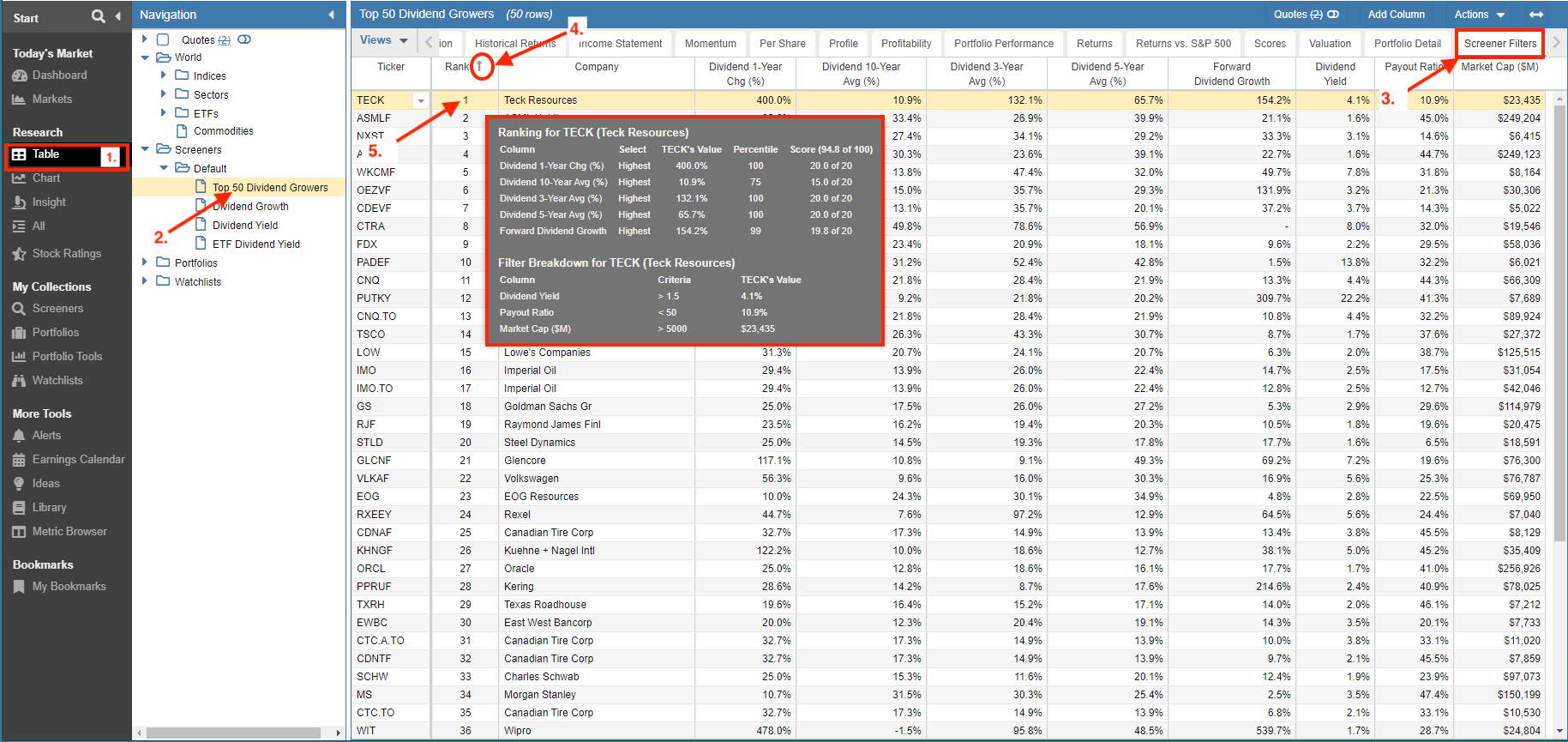Image resolution: width=1568 pixels, height=742 pixels.
Task: Select All under Research in the sidebar
Action: [39, 226]
